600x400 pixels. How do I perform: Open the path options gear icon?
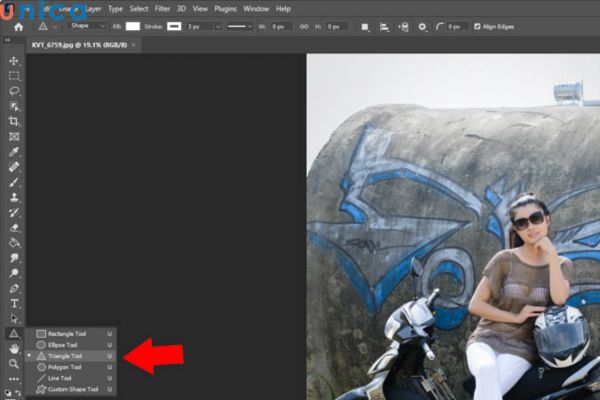point(421,26)
